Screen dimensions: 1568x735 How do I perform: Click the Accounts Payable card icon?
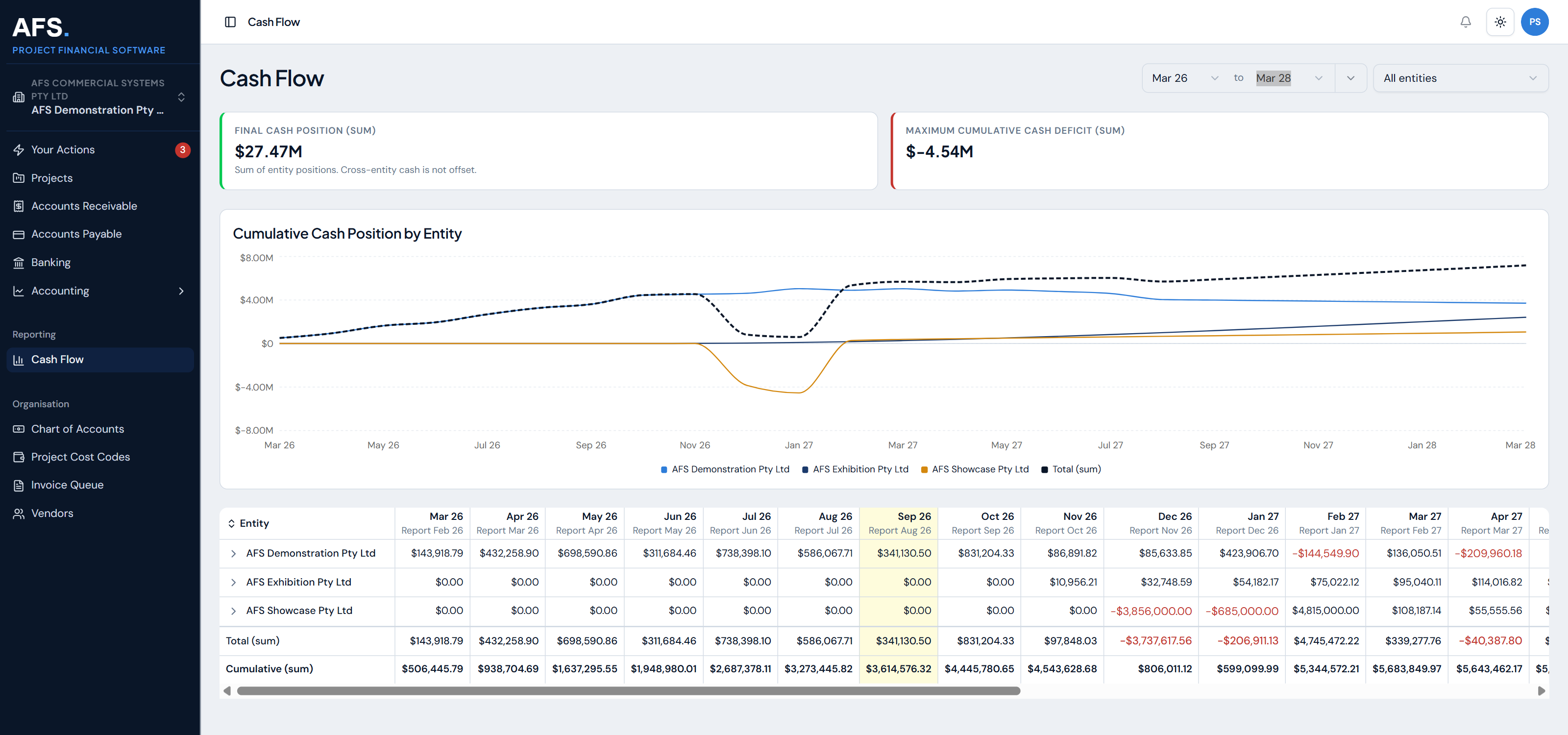19,234
